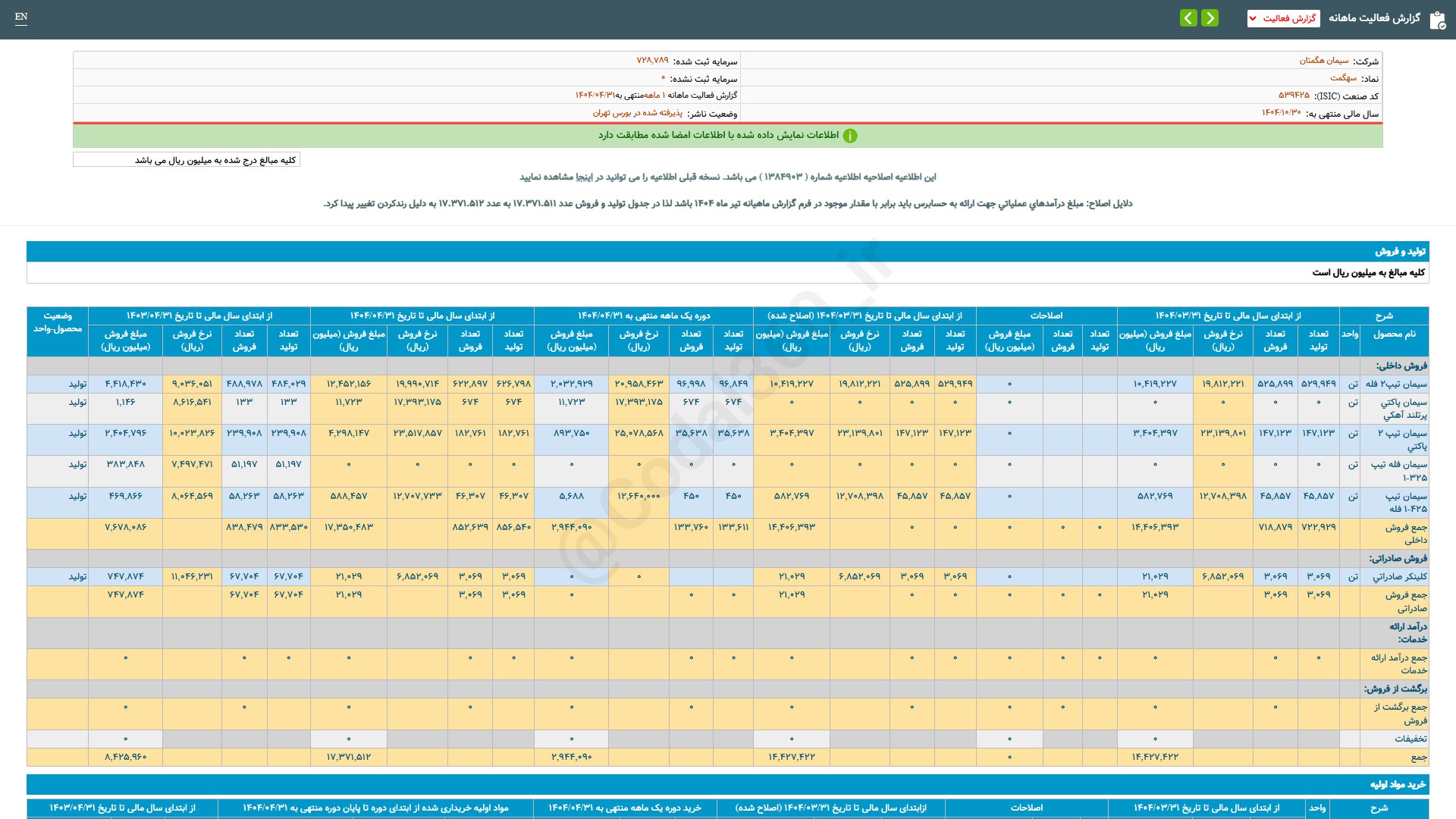Click the شرح column header in sales table
Screen dimensions: 1456x819
point(1384,315)
